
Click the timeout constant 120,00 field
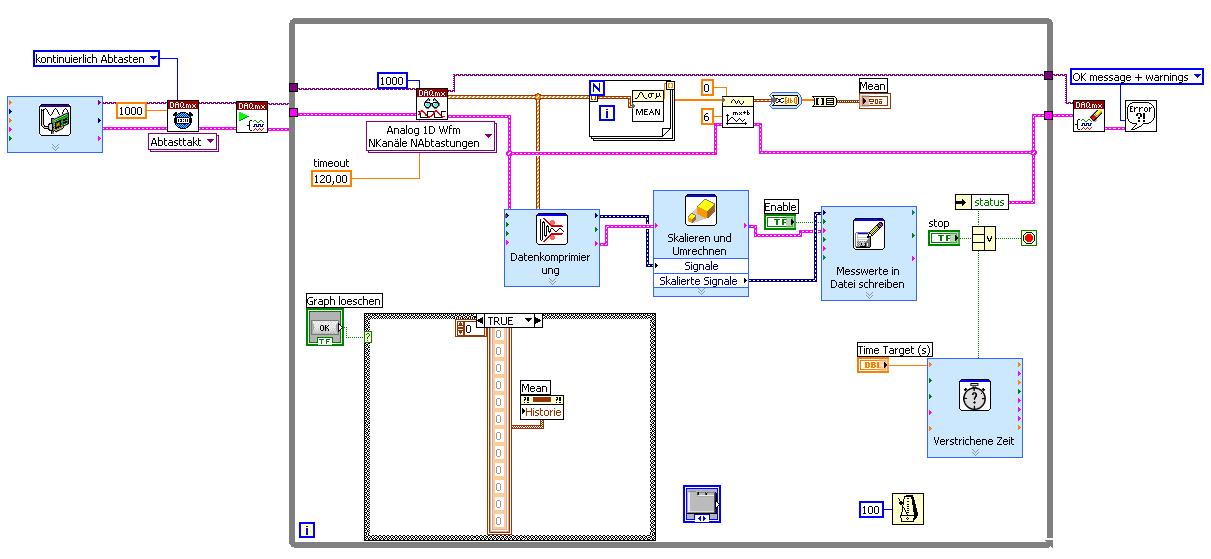coord(332,178)
